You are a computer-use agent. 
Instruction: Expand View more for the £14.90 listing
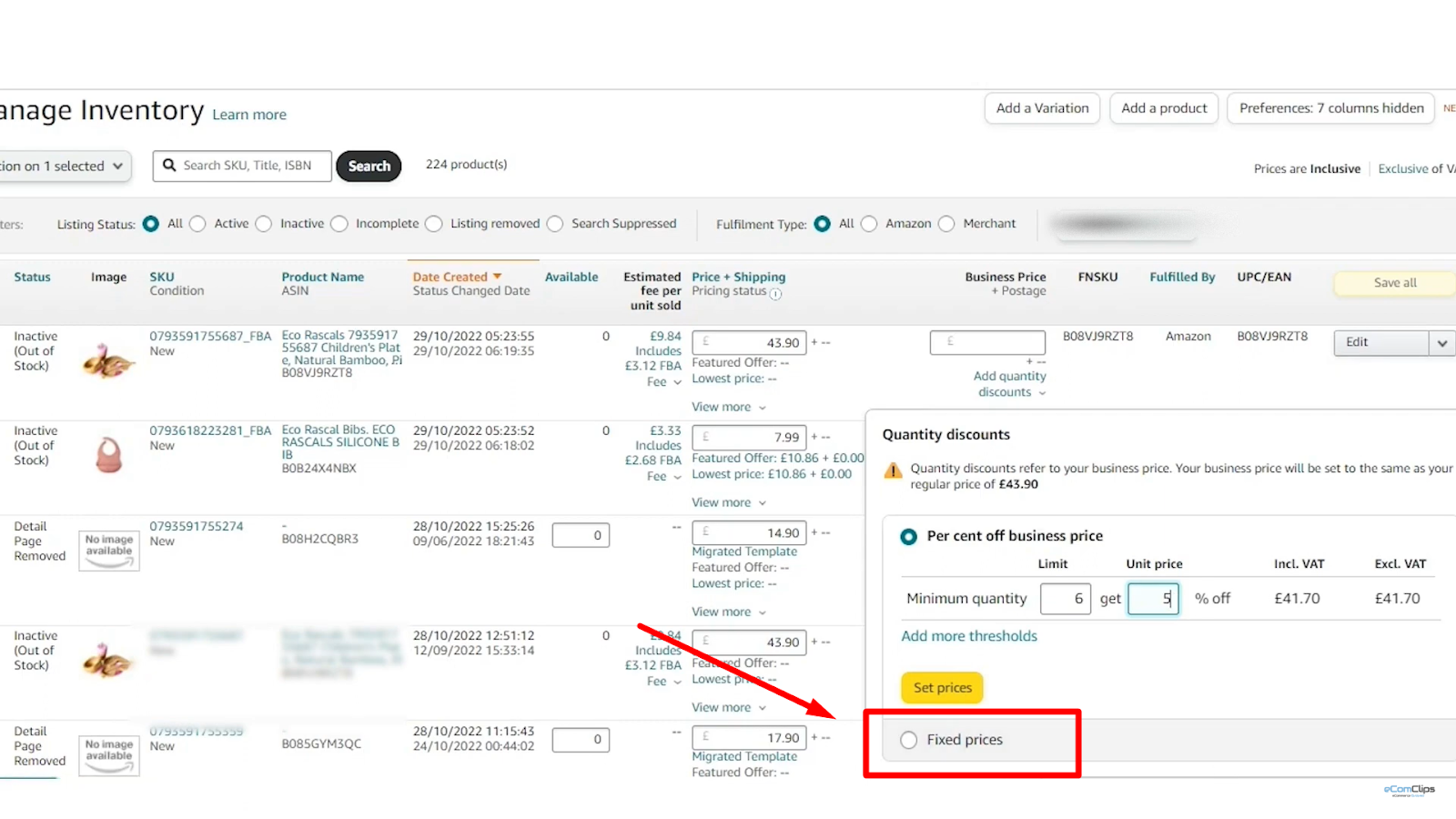tap(729, 612)
